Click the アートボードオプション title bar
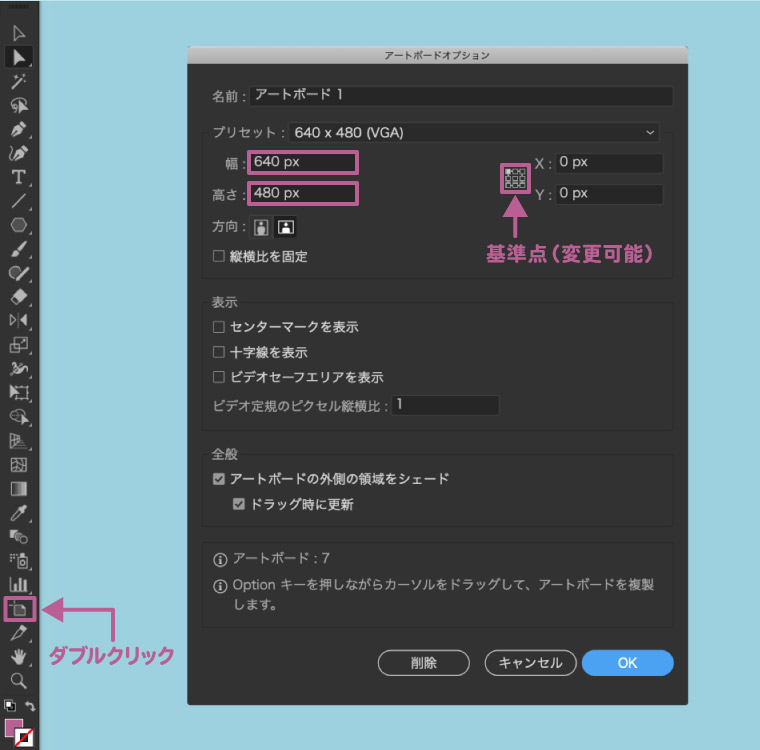This screenshot has width=760, height=750. pos(437,55)
